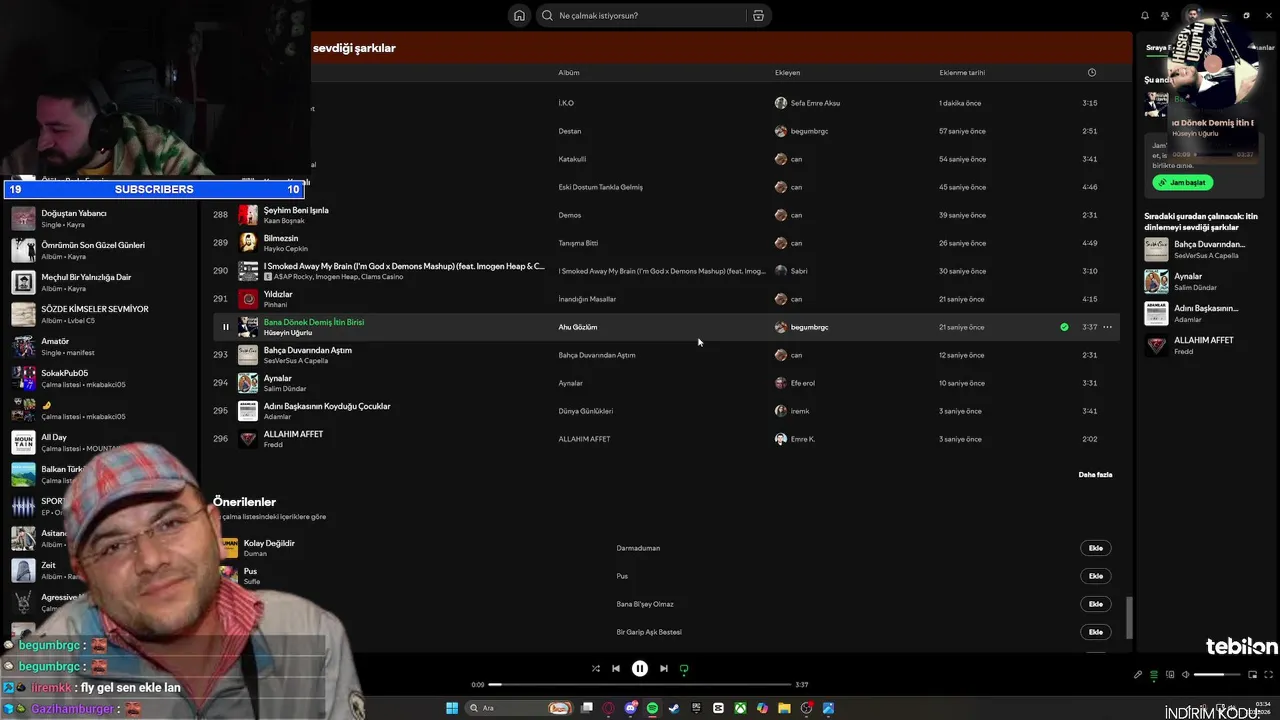Open more options for Bana Dönek Demiş
The image size is (1280, 720).
tap(1107, 327)
